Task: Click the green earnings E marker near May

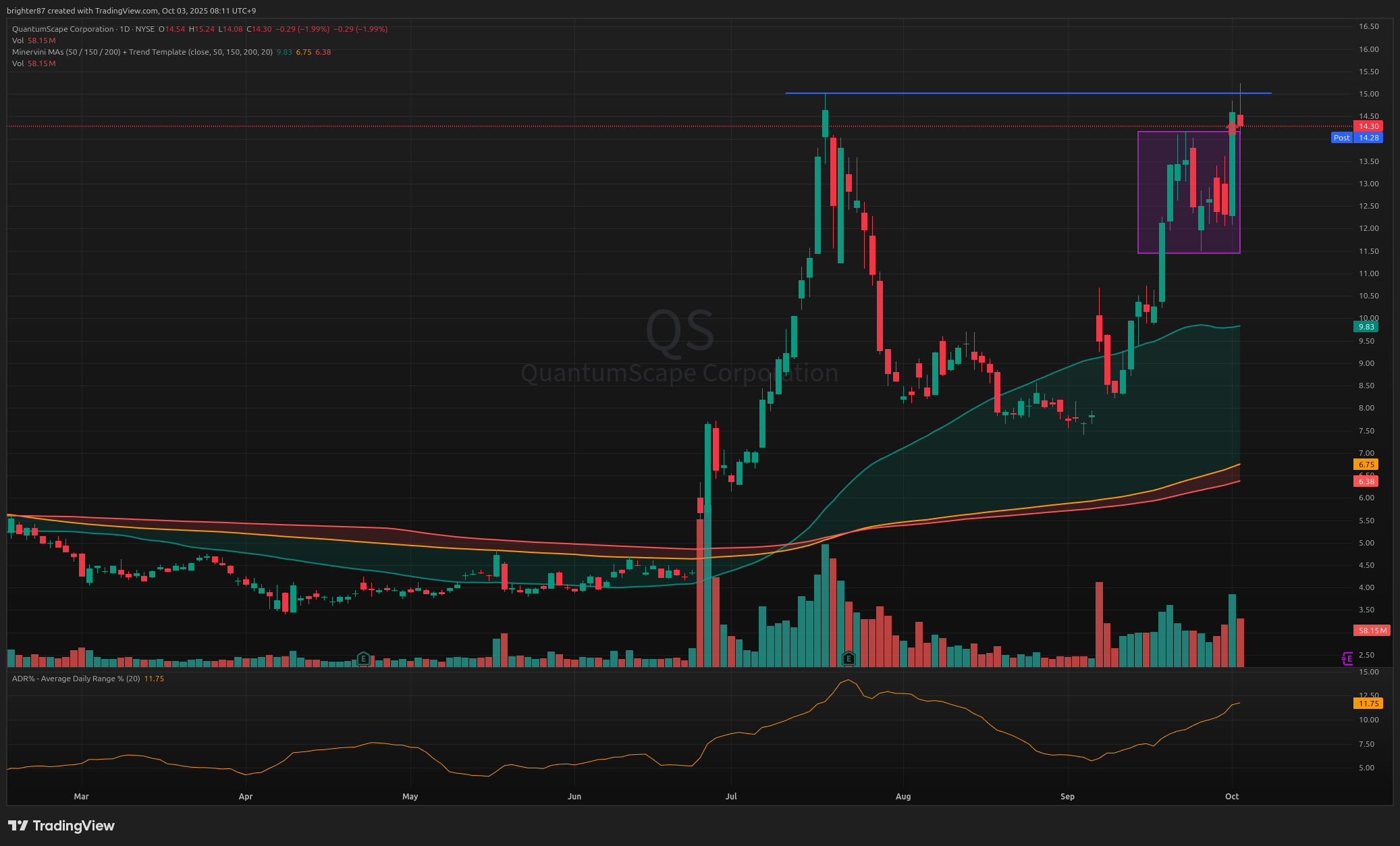Action: pyautogui.click(x=363, y=658)
